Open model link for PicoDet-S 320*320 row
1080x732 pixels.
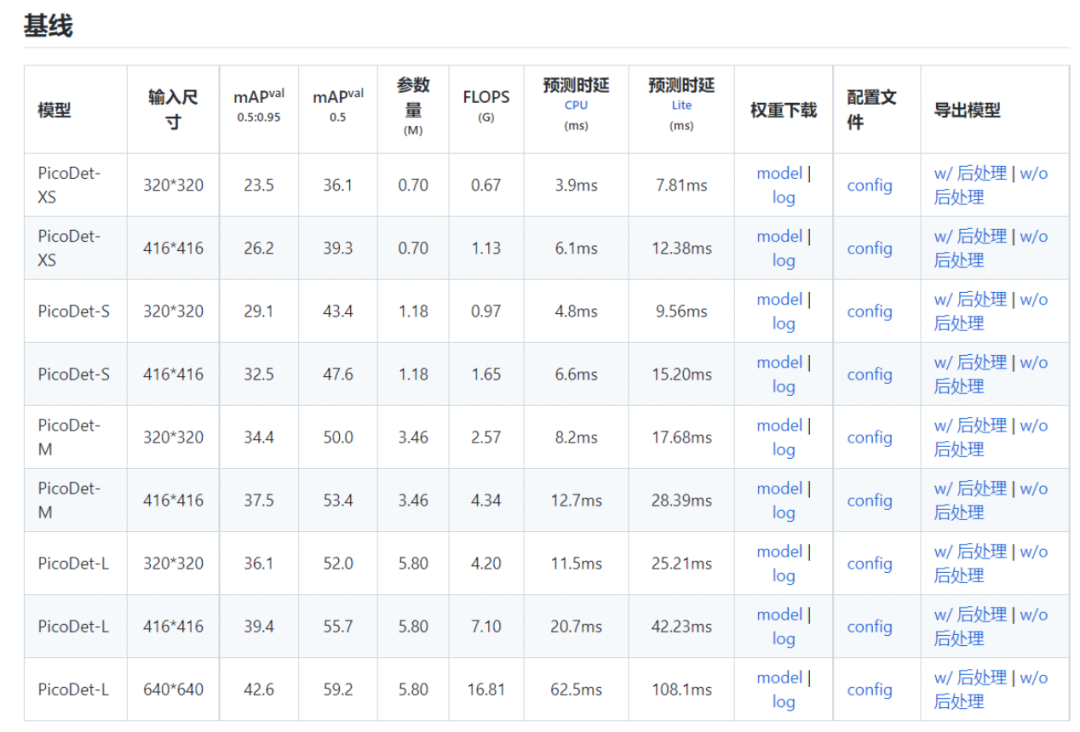779,300
